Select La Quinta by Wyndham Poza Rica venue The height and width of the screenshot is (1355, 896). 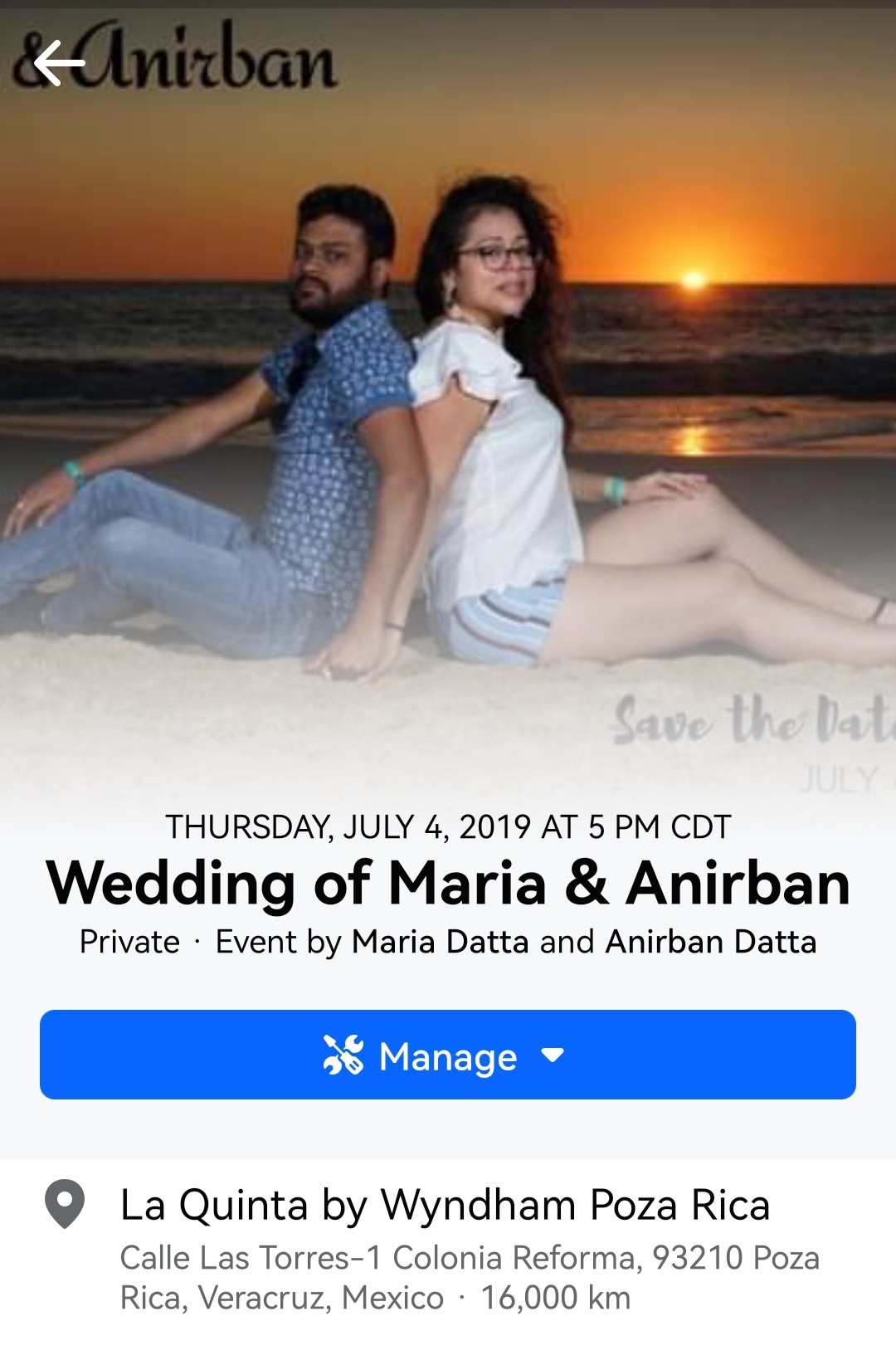(x=445, y=1205)
